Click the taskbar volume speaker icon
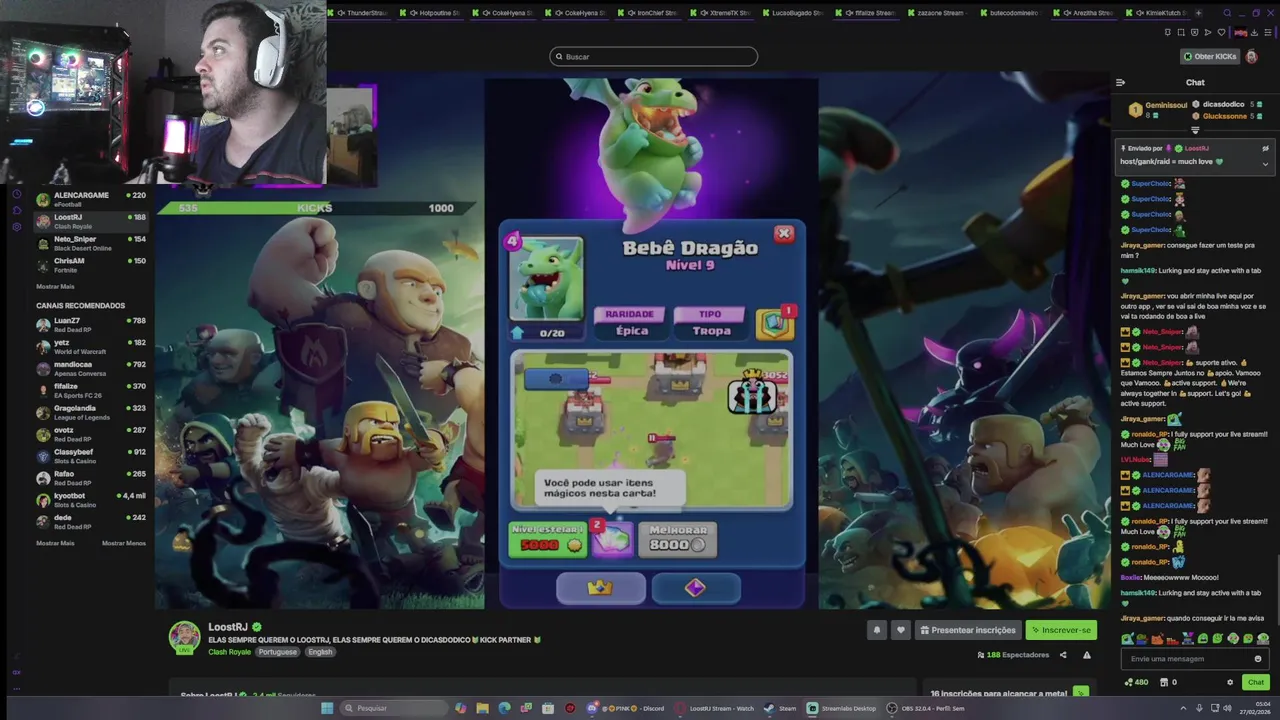Image resolution: width=1280 pixels, height=720 pixels. point(1229,708)
